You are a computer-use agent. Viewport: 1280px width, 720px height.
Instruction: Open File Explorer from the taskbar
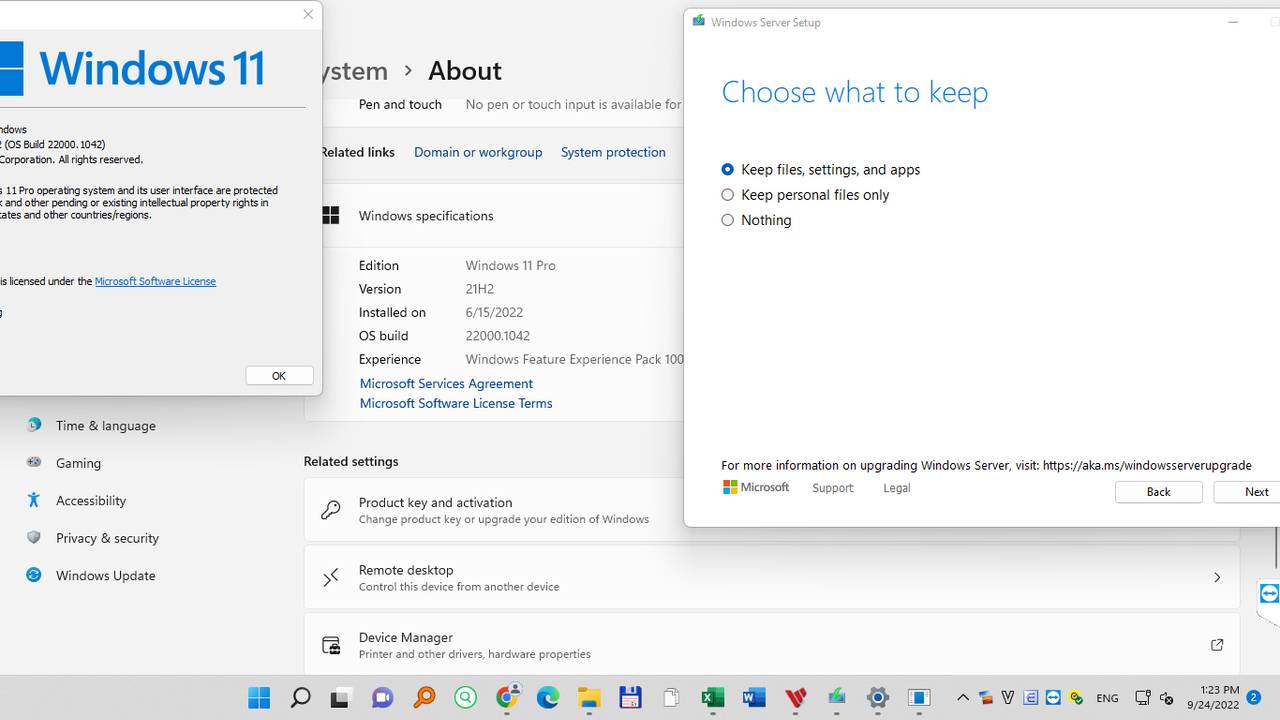click(589, 697)
